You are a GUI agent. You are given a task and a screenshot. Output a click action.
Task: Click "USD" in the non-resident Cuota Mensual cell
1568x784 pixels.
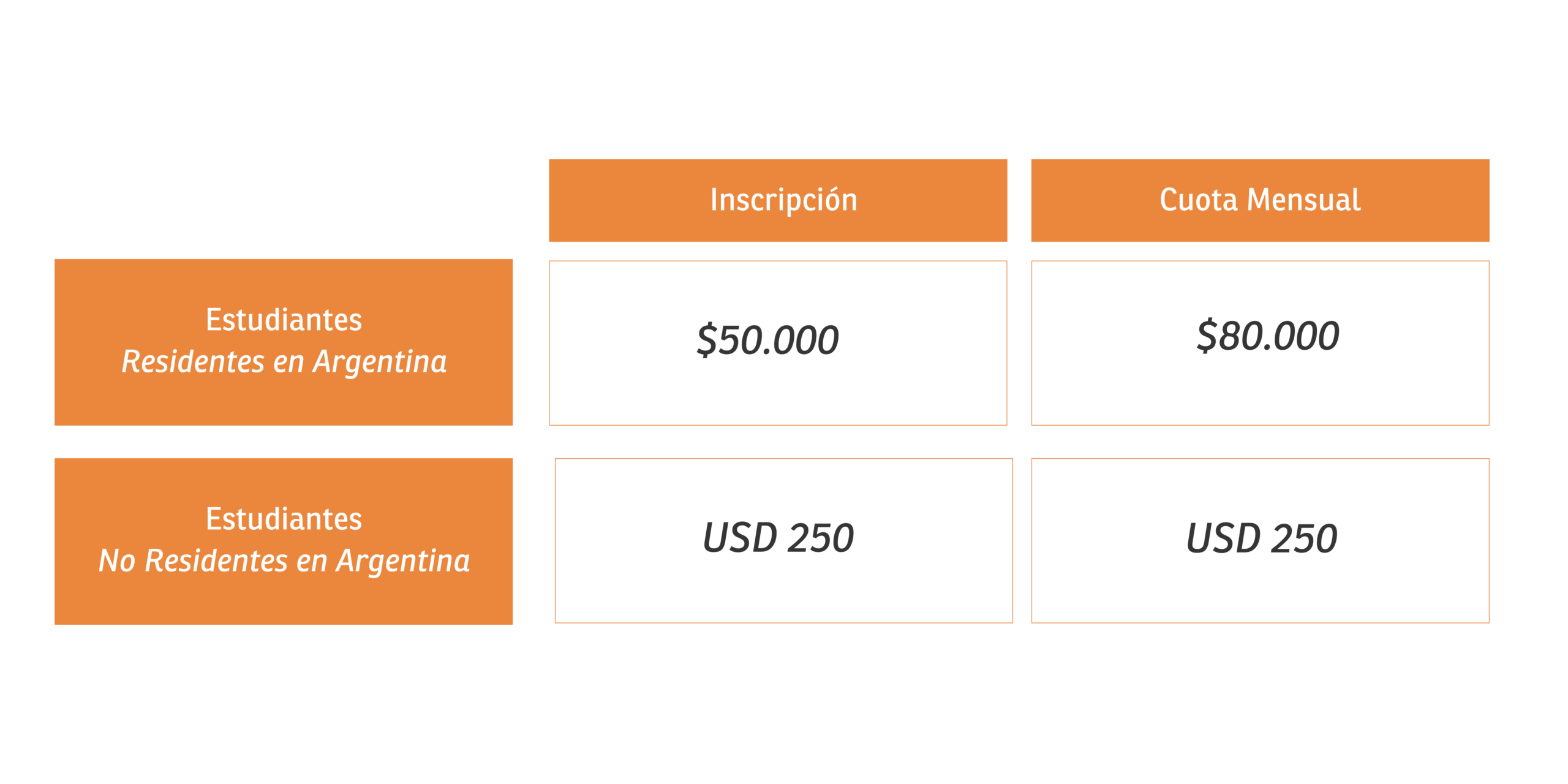[1223, 538]
